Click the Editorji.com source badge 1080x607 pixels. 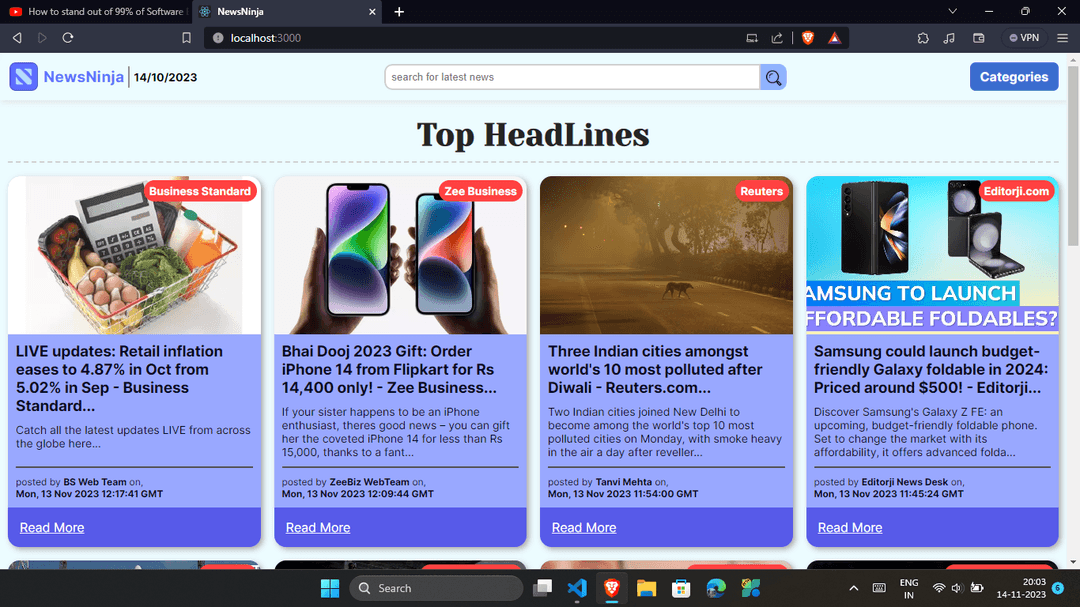(x=1016, y=192)
